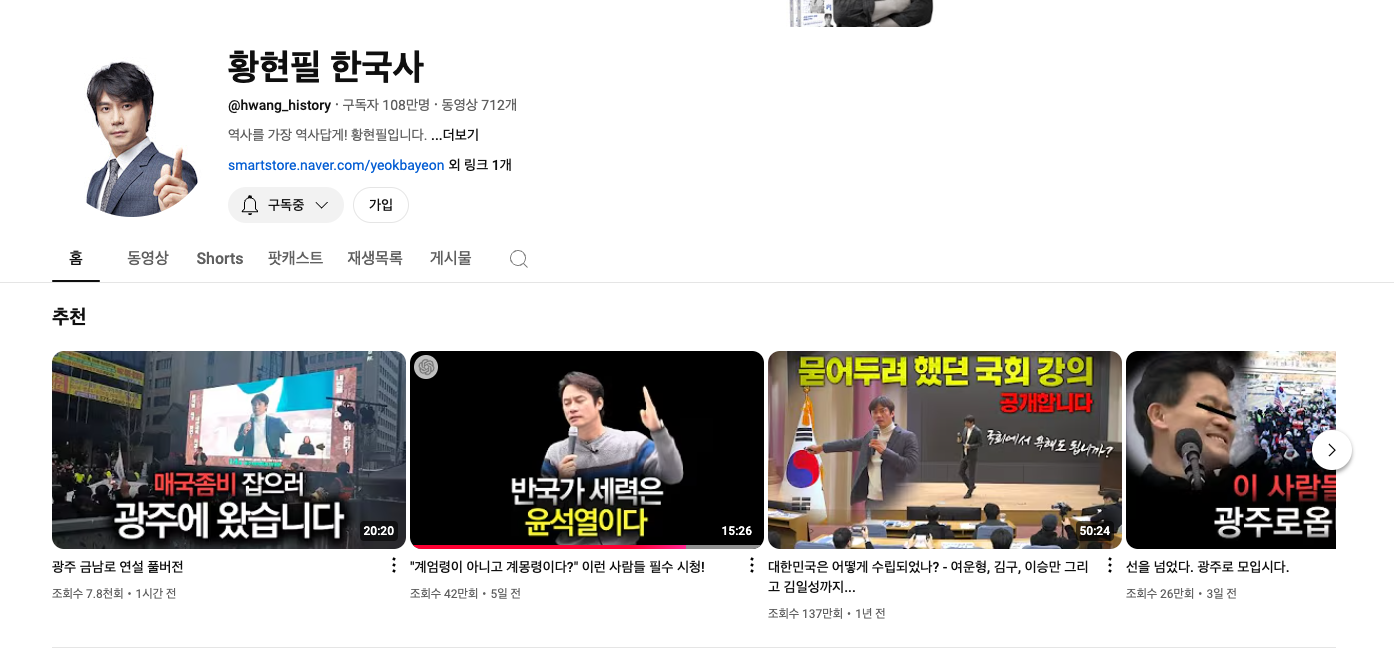
Task: Switch to the 동영상 tab
Action: pos(148,258)
